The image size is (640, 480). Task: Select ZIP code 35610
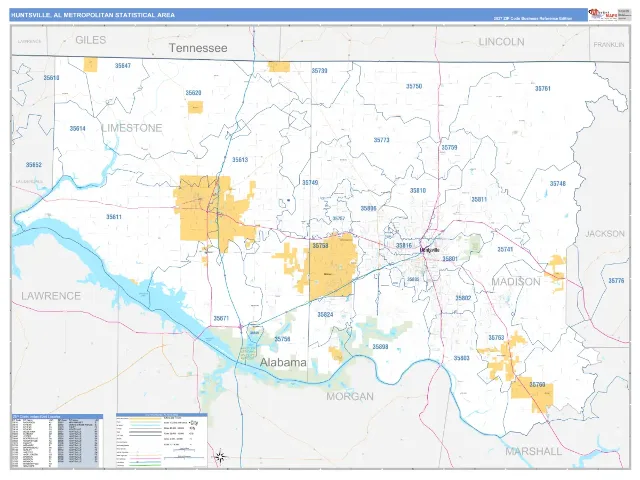51,78
